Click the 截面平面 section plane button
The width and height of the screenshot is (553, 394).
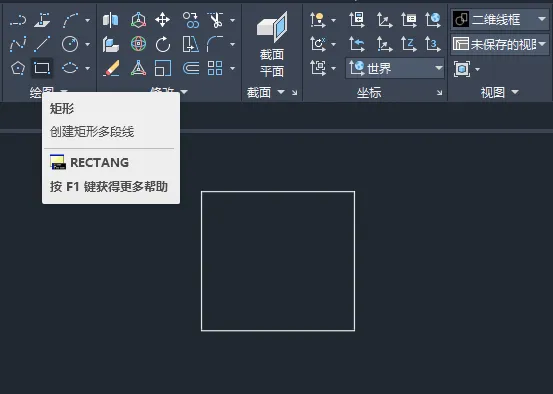point(272,44)
